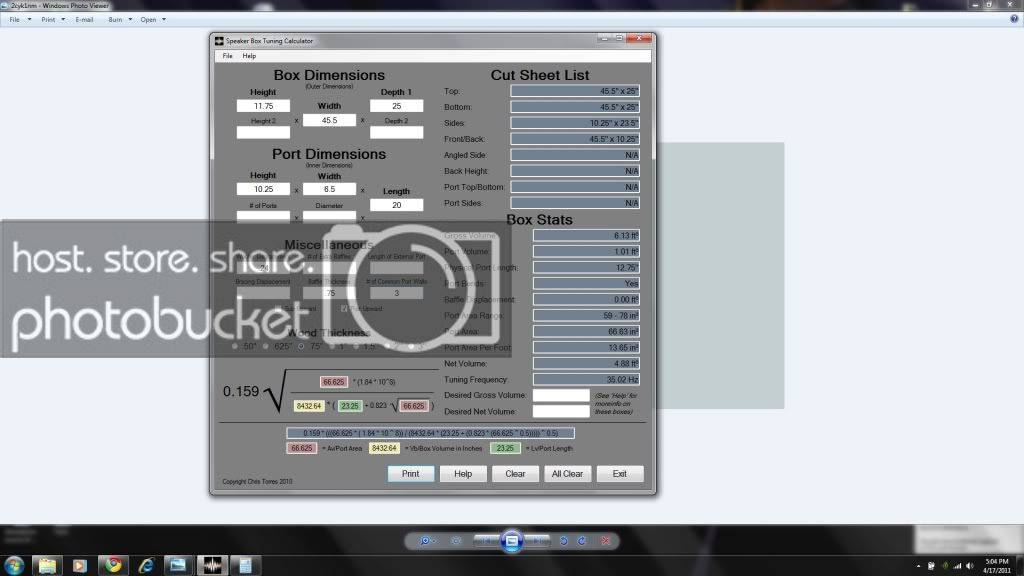Click the Actual Size icon
1024x576 pixels.
pos(456,541)
